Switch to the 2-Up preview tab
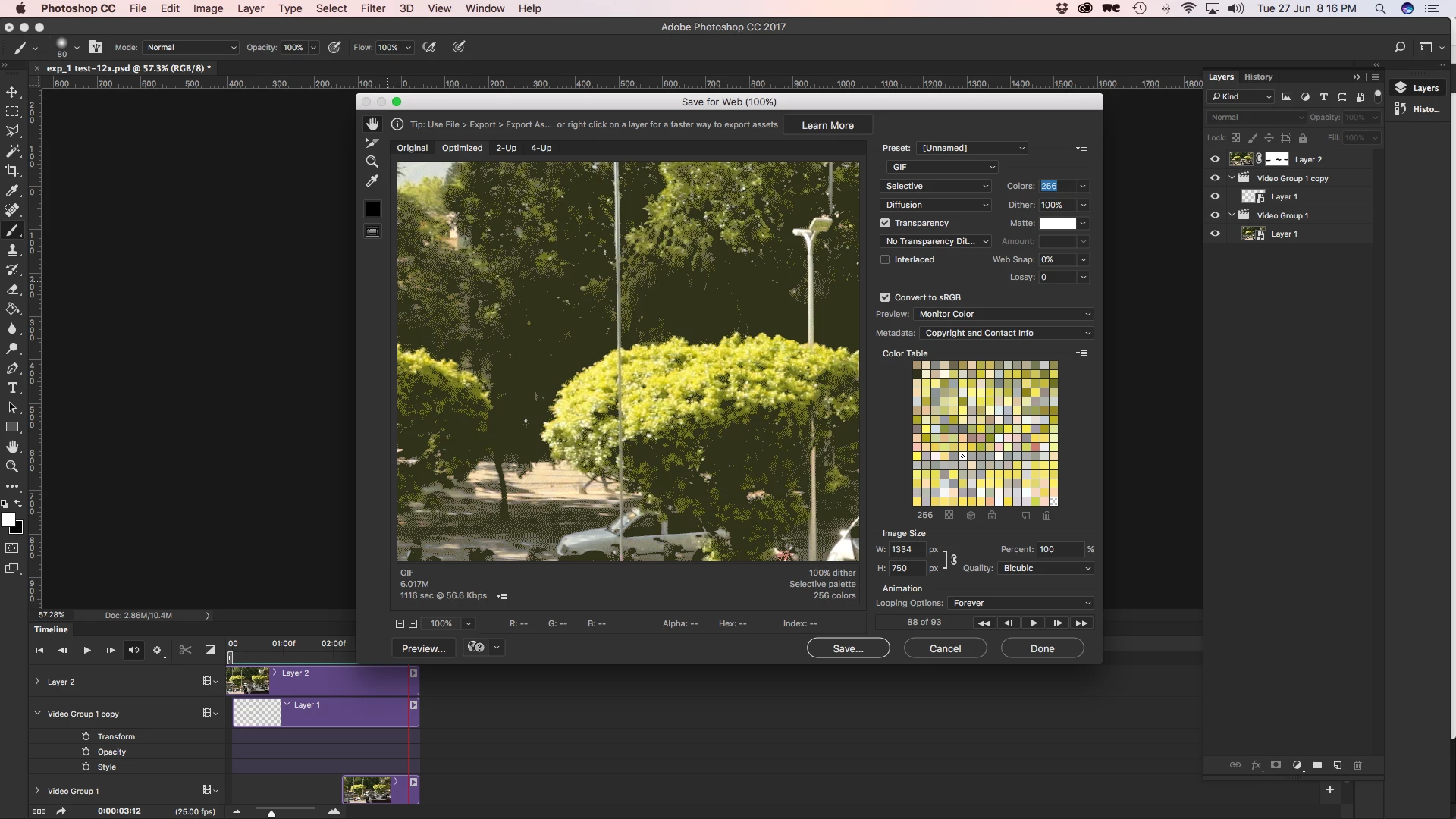Viewport: 1456px width, 819px height. tap(506, 148)
